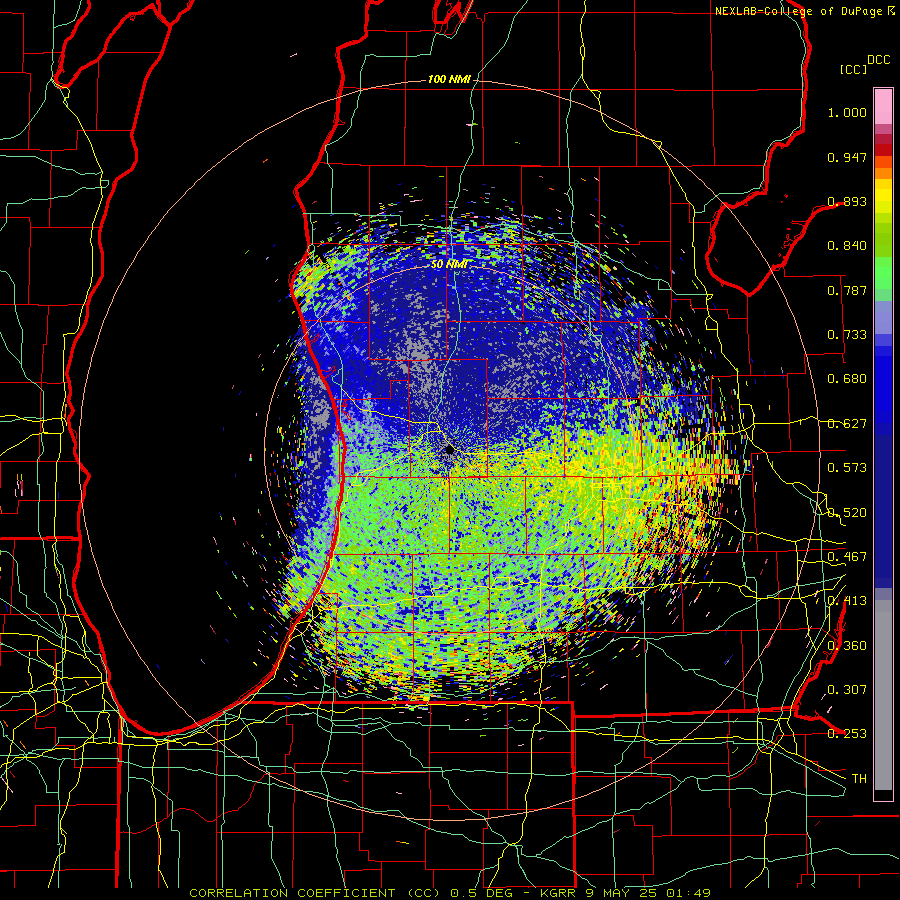
Task: Click the large gray segment of color bar
Action: [883, 695]
